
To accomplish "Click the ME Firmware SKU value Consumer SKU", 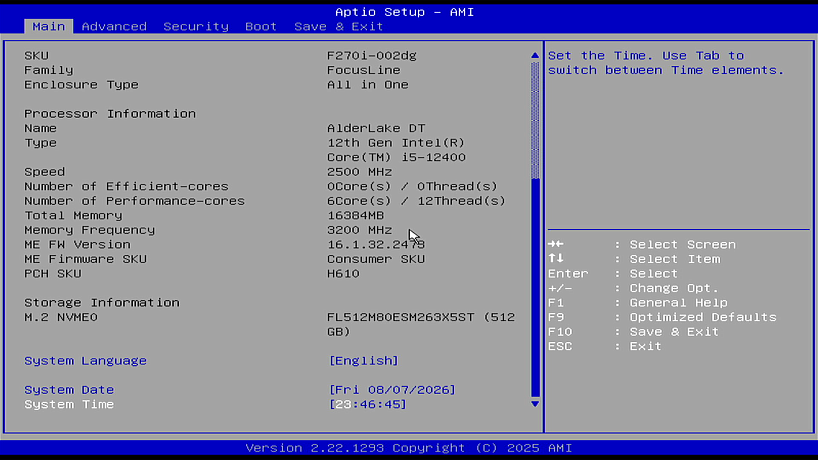I will click(376, 259).
